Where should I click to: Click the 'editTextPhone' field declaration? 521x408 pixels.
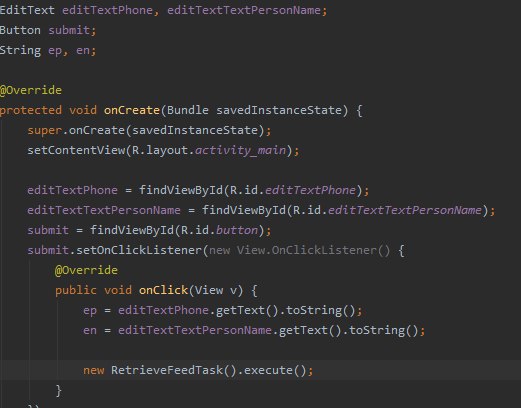click(x=107, y=10)
